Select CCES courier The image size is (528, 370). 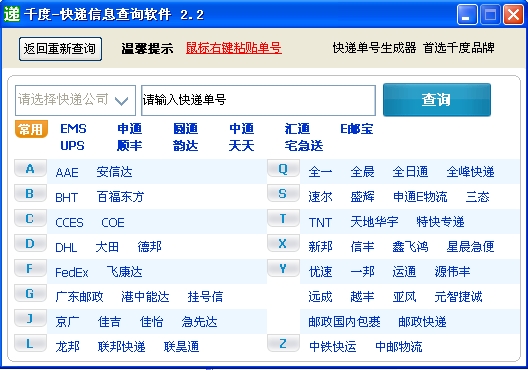tap(69, 223)
